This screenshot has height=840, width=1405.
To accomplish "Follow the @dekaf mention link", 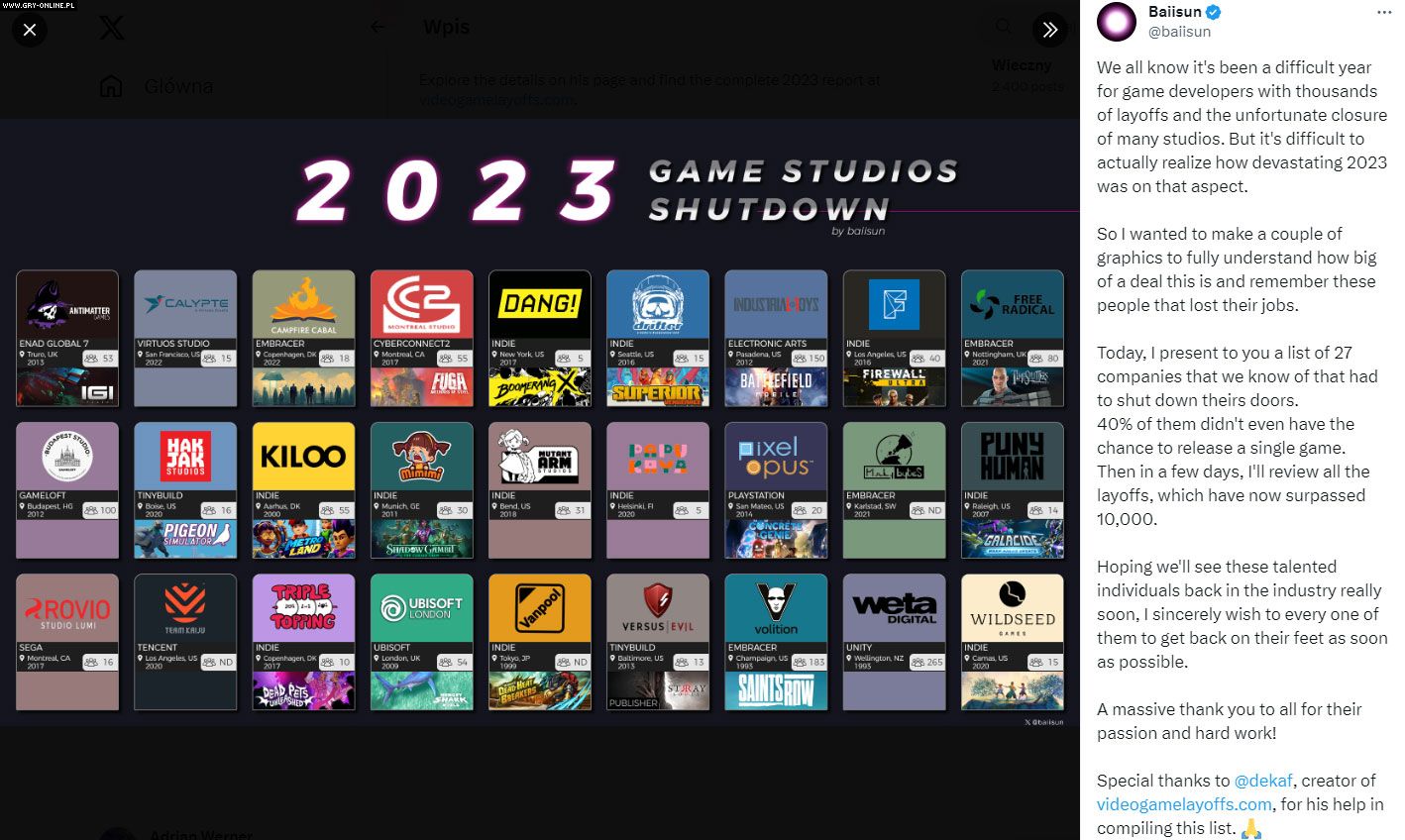I will (x=1263, y=781).
